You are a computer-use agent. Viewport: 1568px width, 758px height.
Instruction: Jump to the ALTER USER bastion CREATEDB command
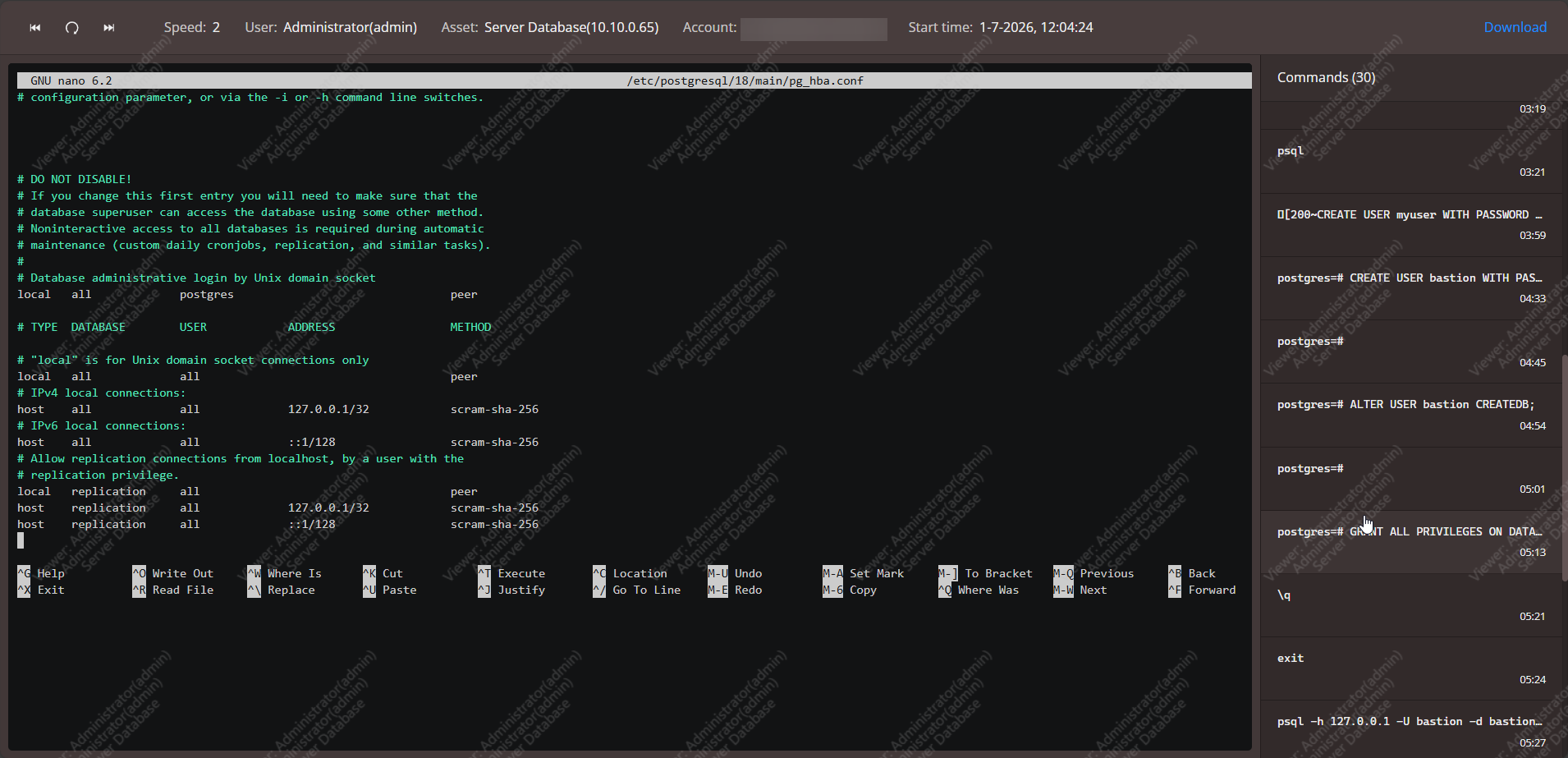pyautogui.click(x=1410, y=412)
